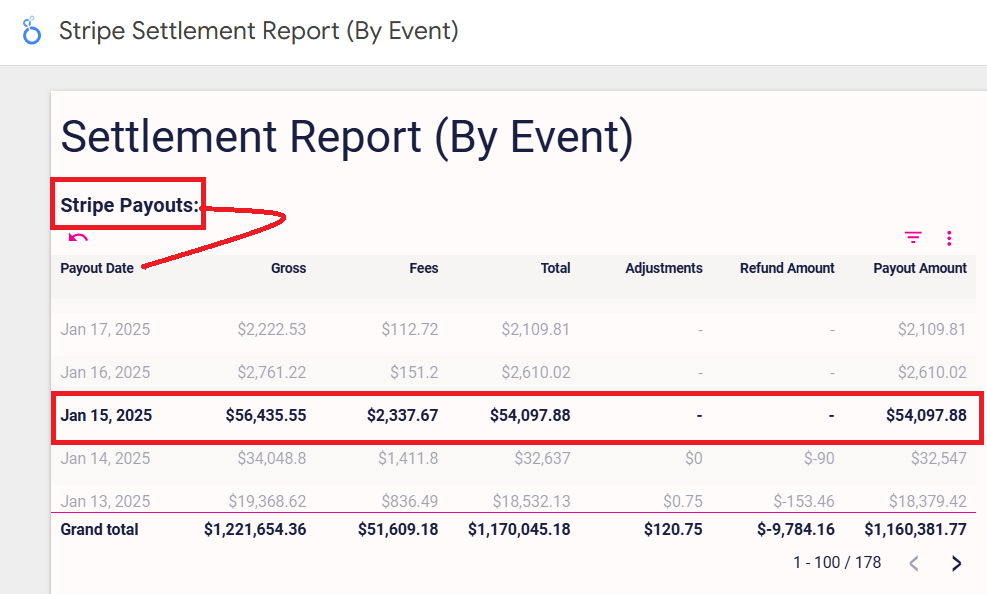987x594 pixels.
Task: Click the funnel filter icon above Payout Amount
Action: coord(912,238)
